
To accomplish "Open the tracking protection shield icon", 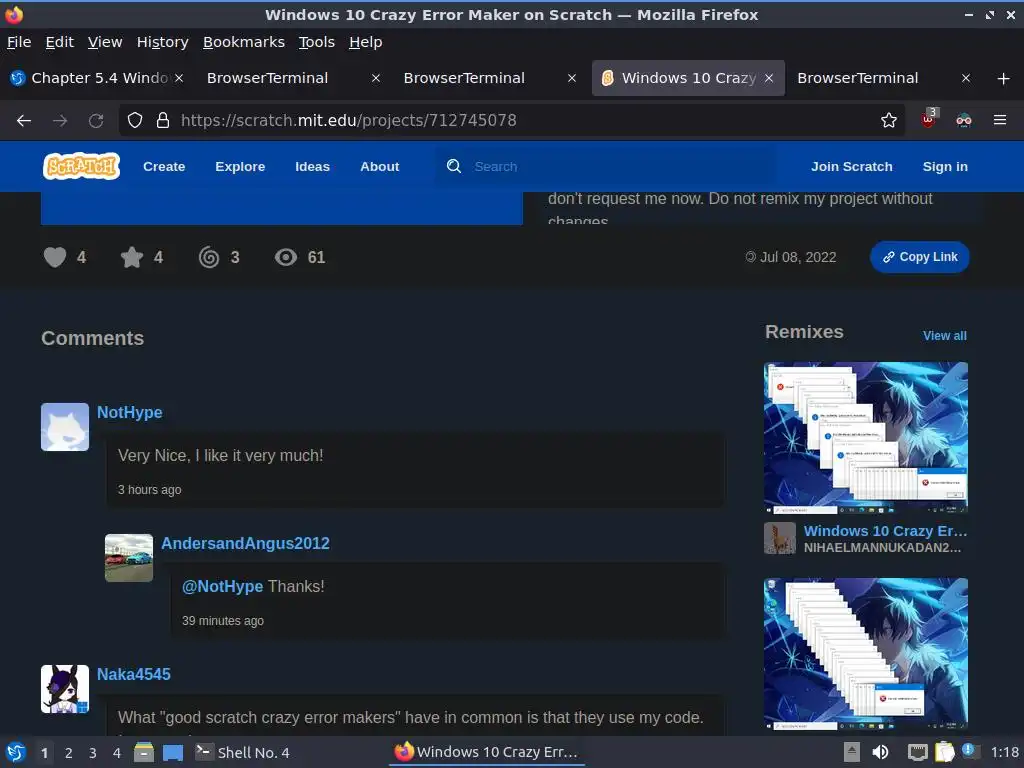I will (135, 120).
